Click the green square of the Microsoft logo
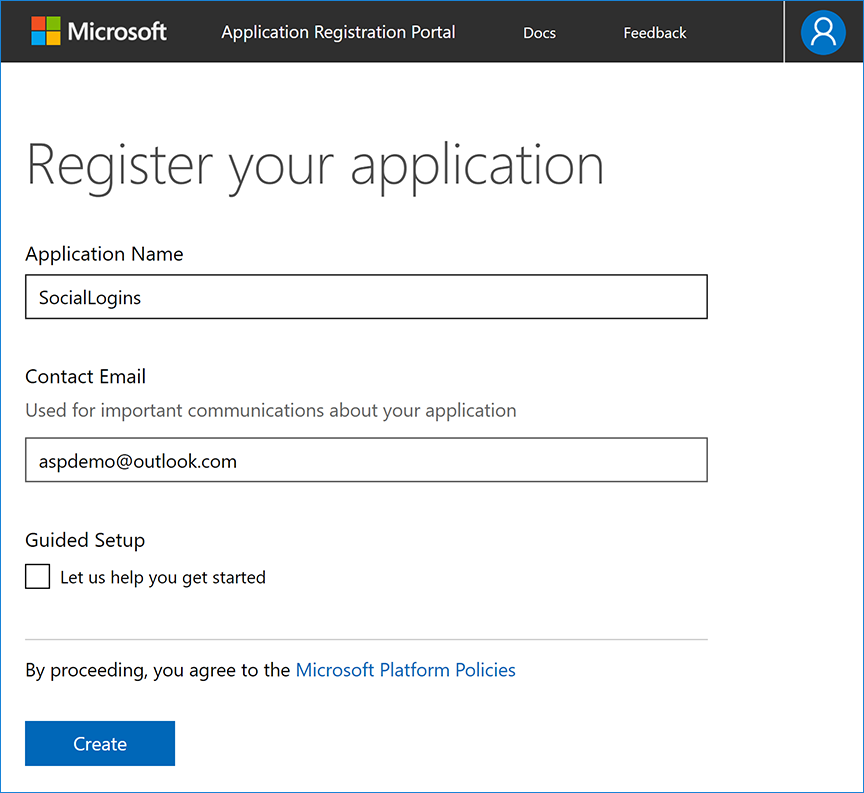Screen dimensions: 864x793 pyautogui.click(x=53, y=23)
